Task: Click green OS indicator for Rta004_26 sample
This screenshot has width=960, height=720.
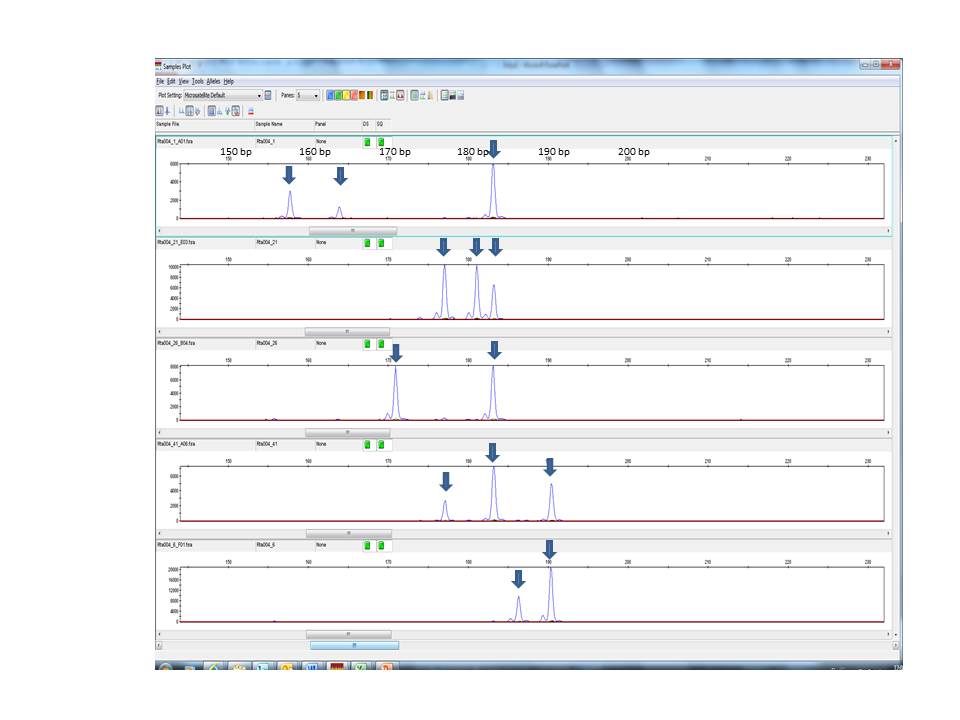Action: (x=367, y=344)
